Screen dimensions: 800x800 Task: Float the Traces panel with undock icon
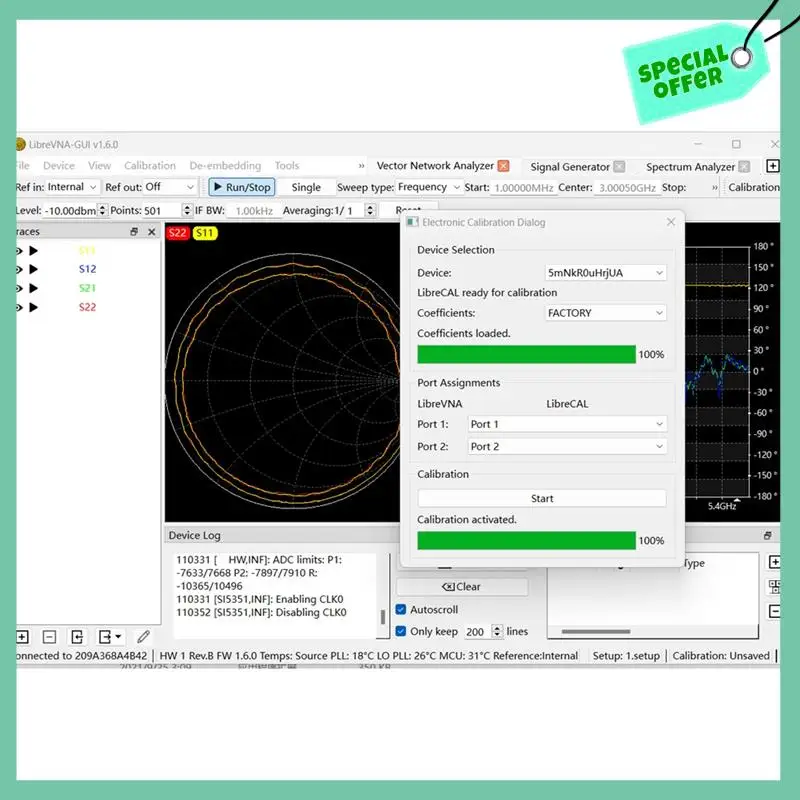(134, 232)
